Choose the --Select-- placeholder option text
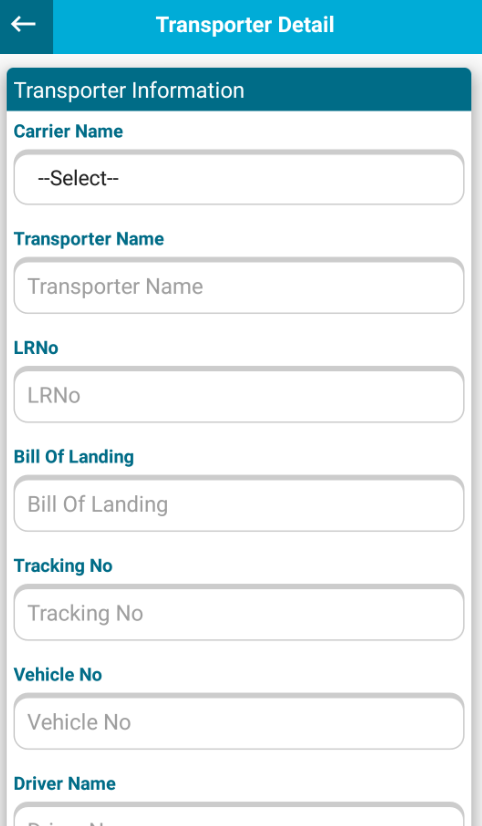The width and height of the screenshot is (482, 826). [78, 178]
